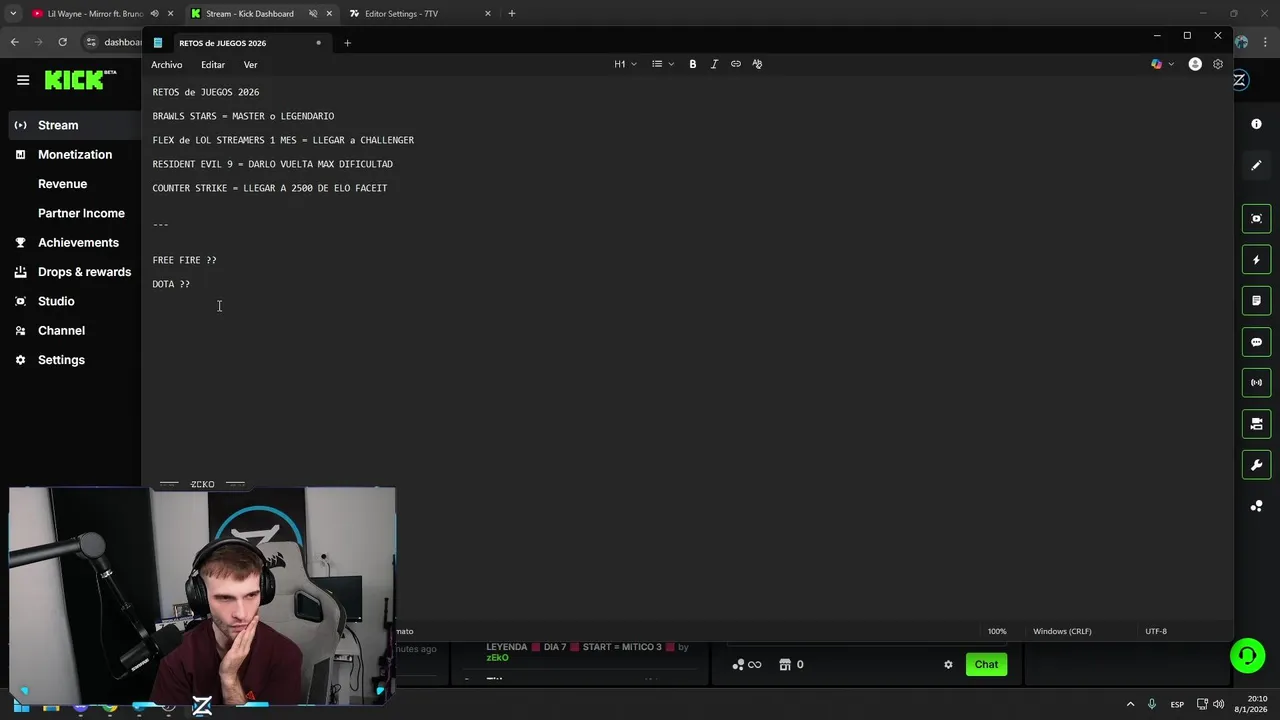Open the Editar menu

213,65
